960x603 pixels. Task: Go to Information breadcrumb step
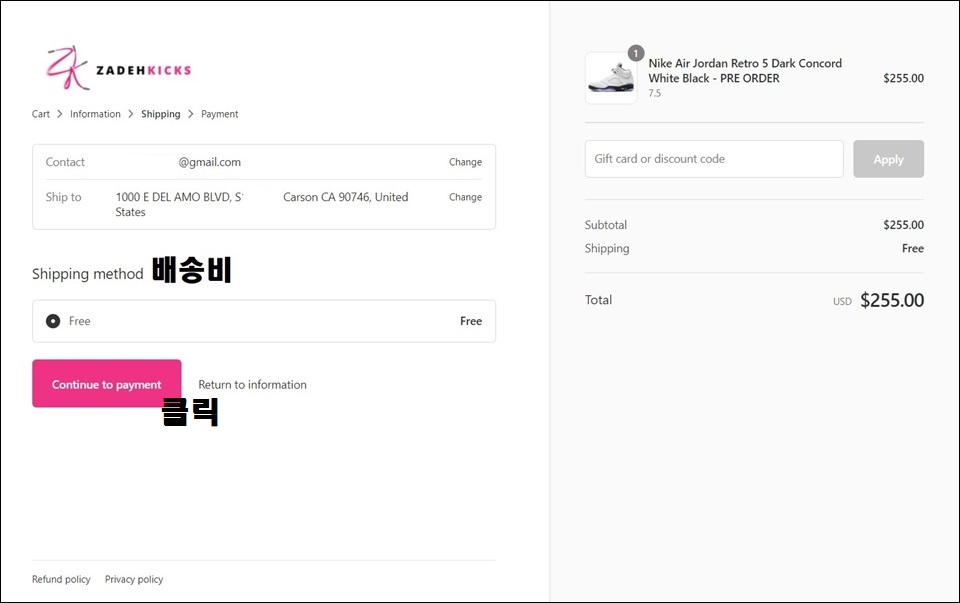(x=95, y=114)
